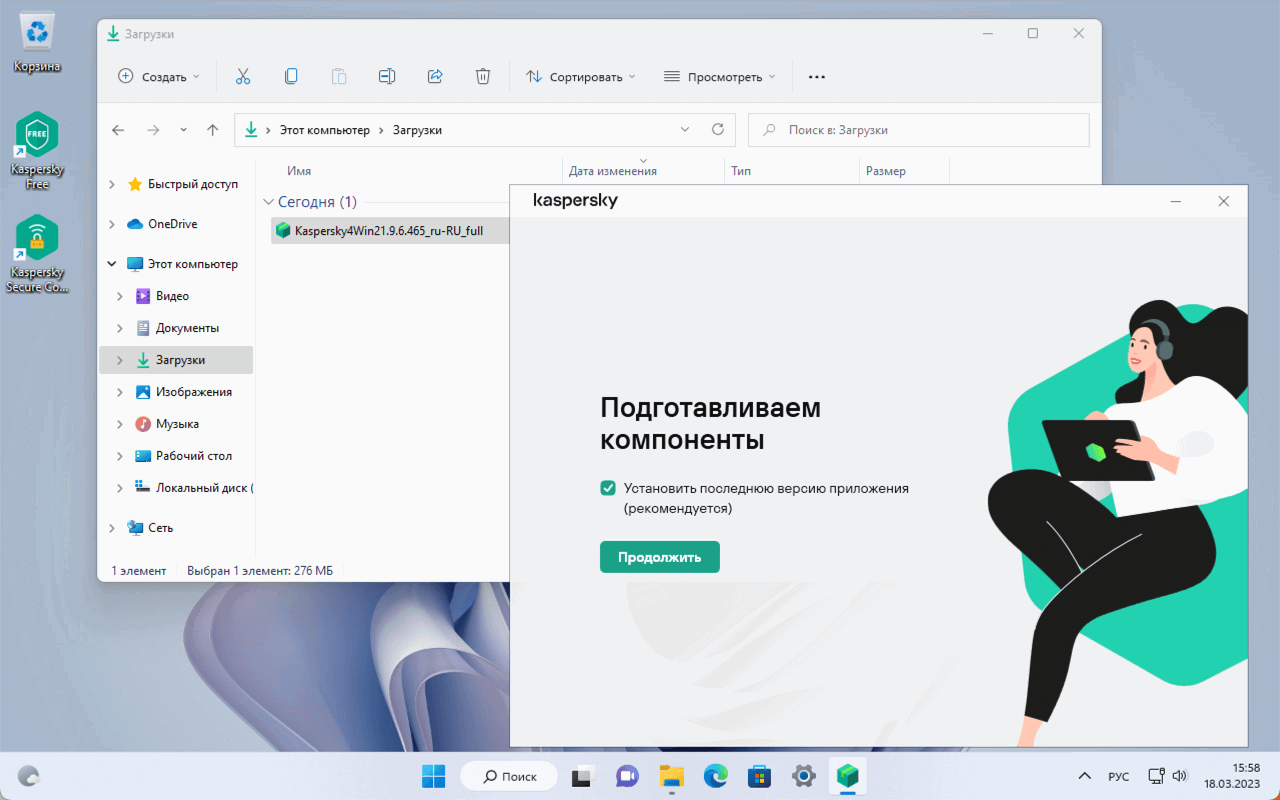
Task: Minimize the Kaspersky installer window
Action: tap(1177, 201)
